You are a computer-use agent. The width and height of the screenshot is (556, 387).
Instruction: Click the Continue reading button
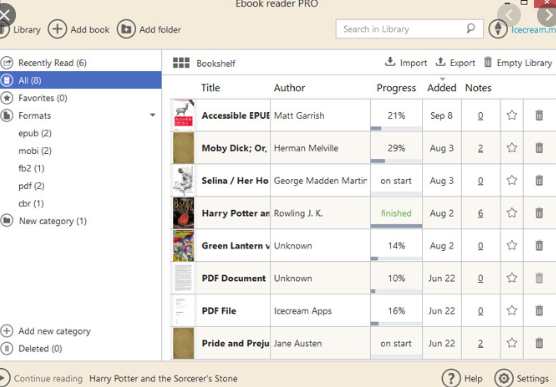(41, 378)
